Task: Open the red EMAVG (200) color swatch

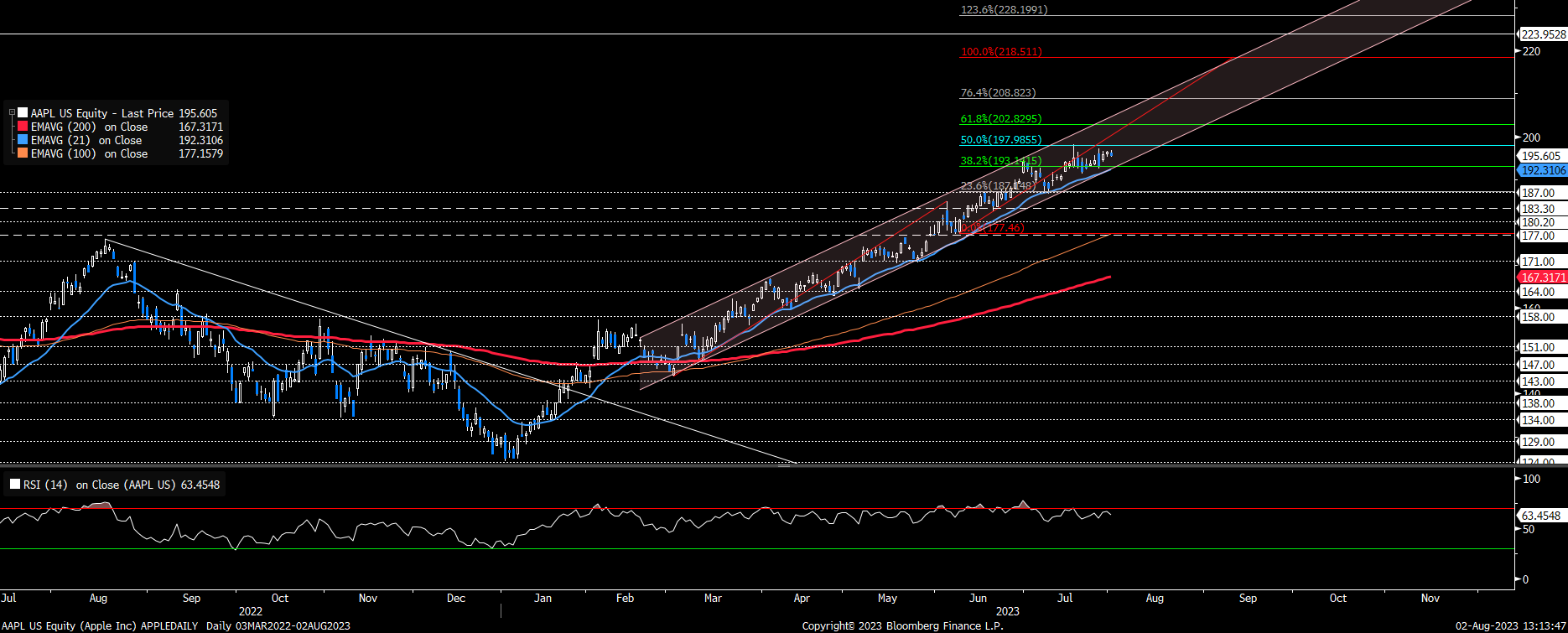Action: pyautogui.click(x=23, y=127)
